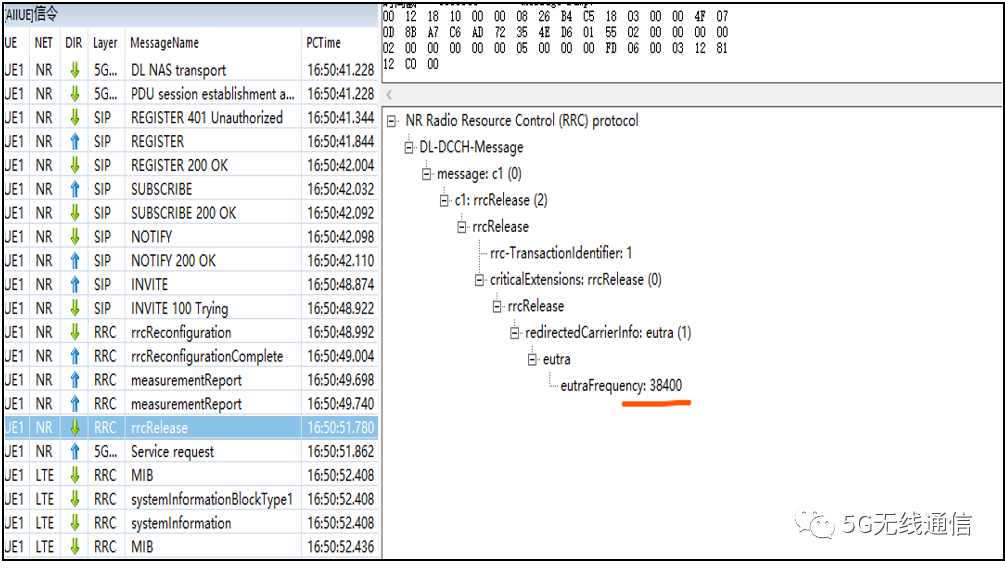This screenshot has height=568, width=1005.
Task: Select the REGISTER 200 OK row
Action: tap(191, 165)
